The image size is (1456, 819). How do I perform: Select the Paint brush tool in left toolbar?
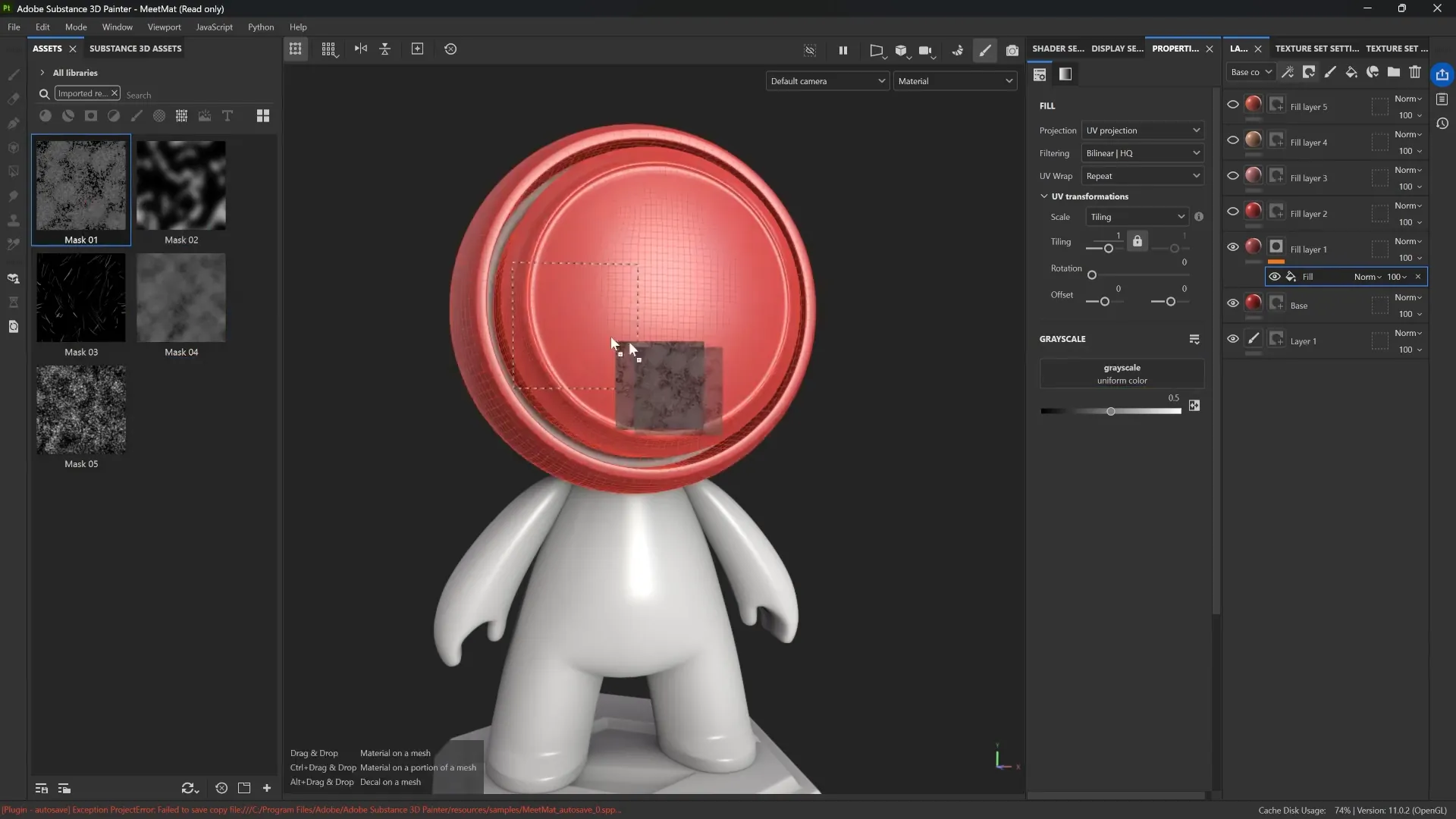click(x=14, y=74)
